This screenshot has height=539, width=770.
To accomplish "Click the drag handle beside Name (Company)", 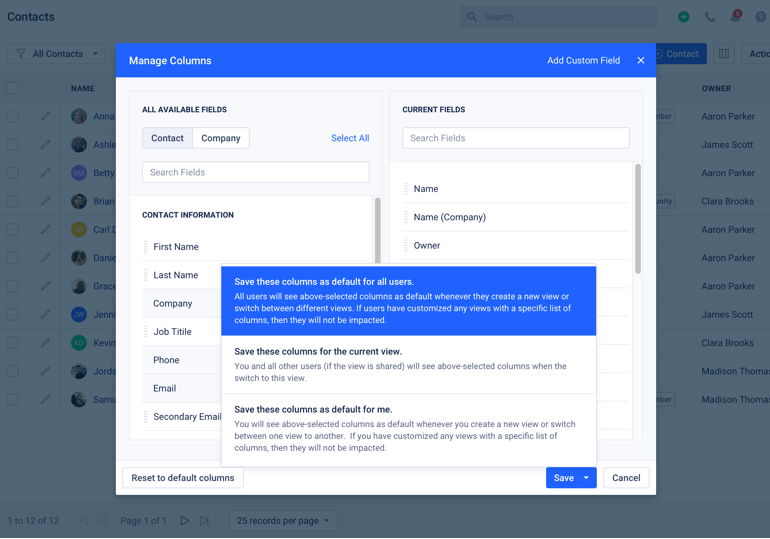I will point(406,217).
